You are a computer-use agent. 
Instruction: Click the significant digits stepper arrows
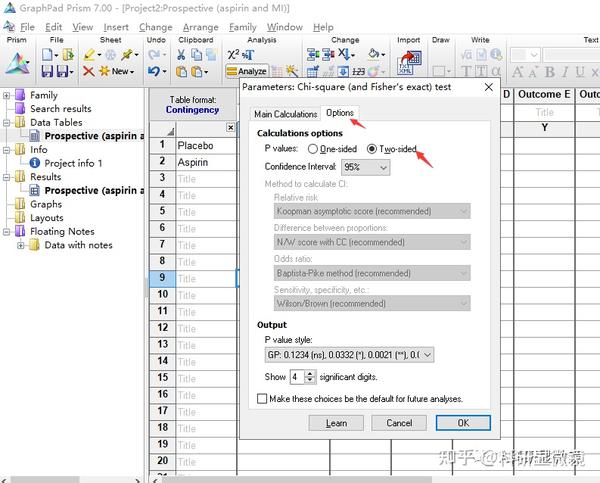coord(310,377)
